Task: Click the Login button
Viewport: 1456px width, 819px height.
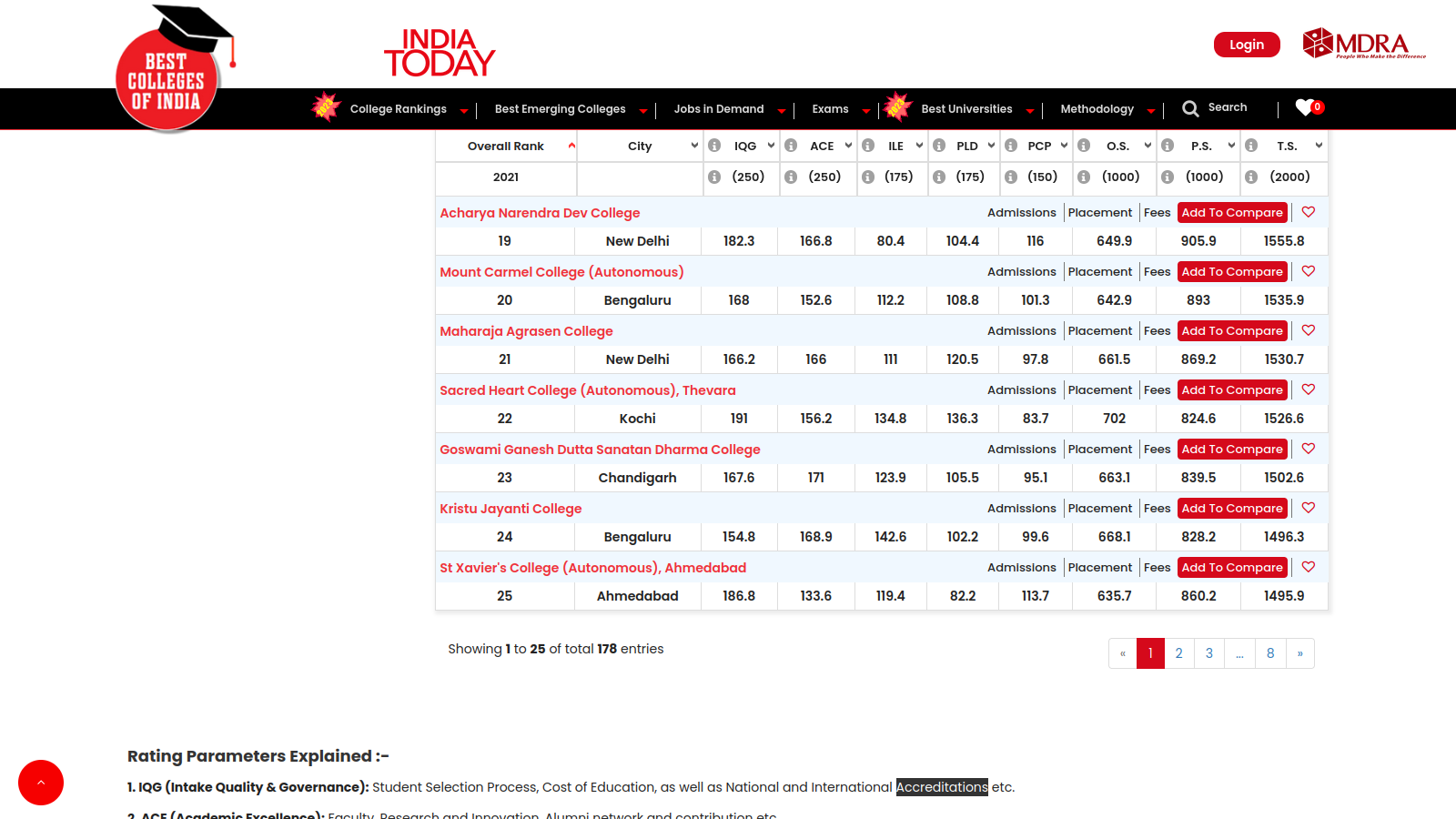Action: (1247, 45)
